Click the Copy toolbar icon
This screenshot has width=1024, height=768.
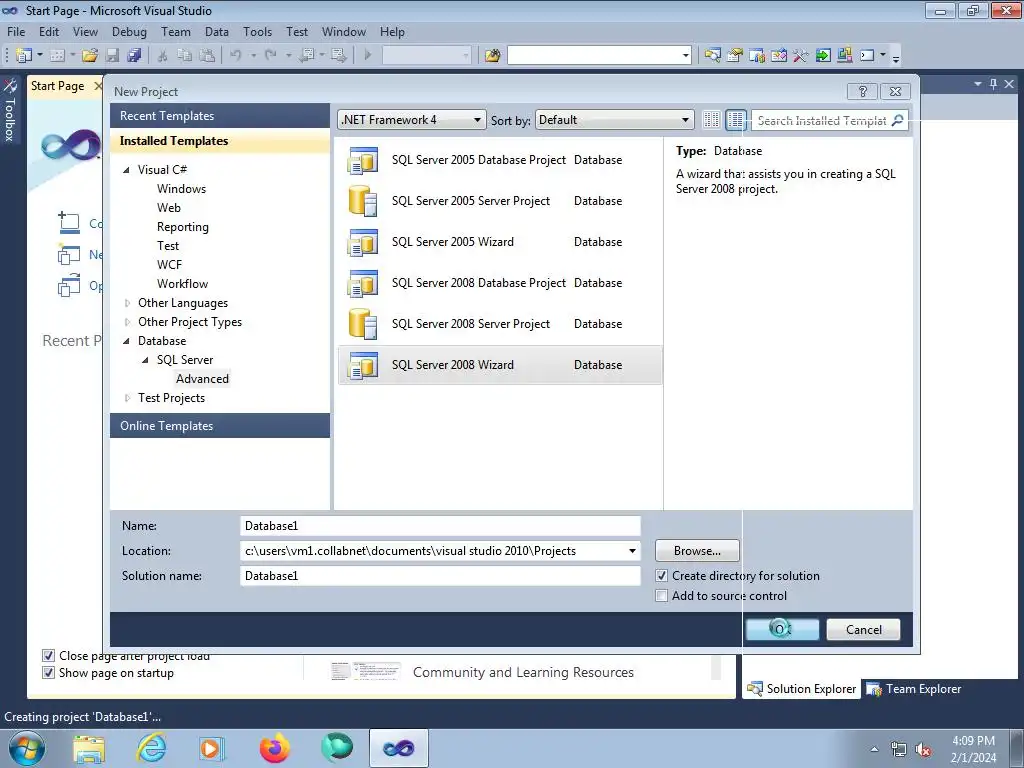pyautogui.click(x=185, y=56)
